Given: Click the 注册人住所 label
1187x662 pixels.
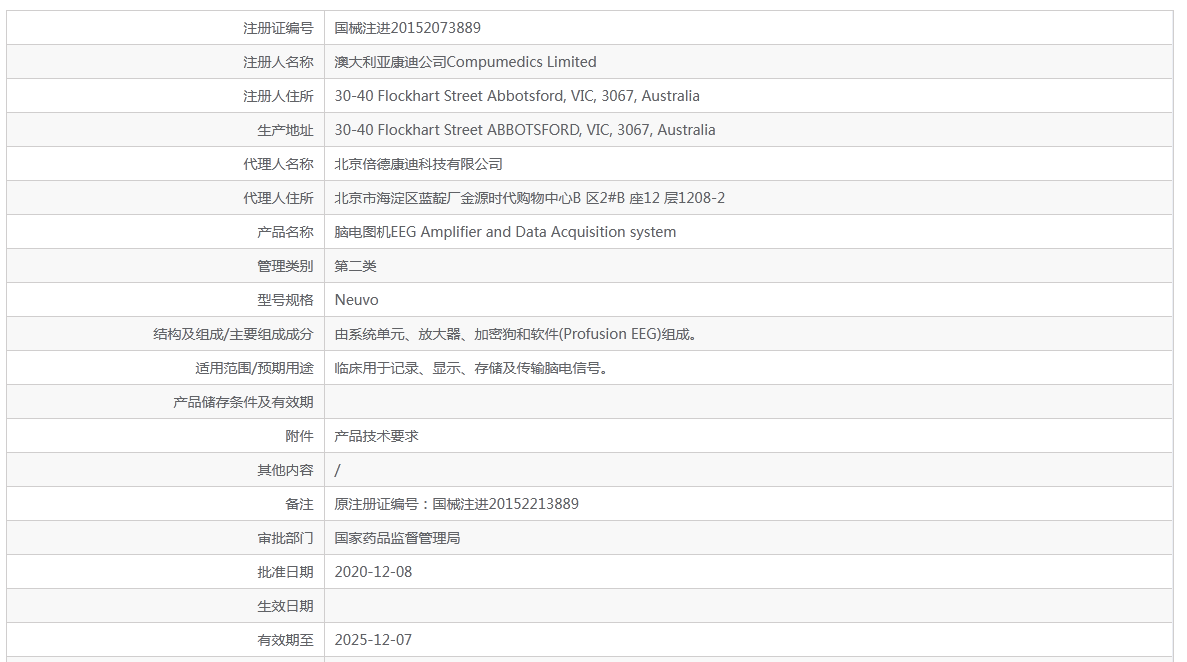Looking at the screenshot, I should (278, 96).
